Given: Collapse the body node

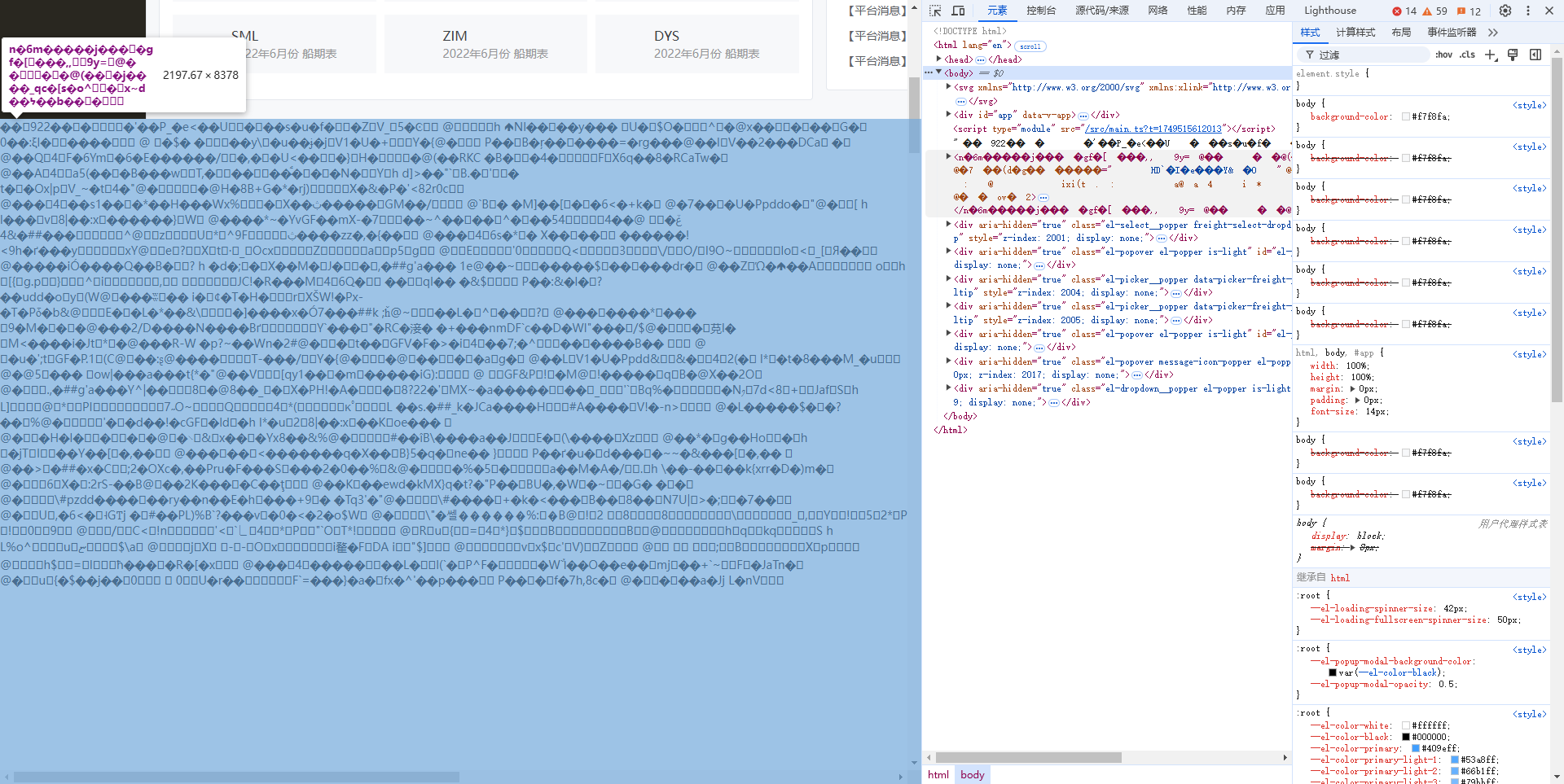Looking at the screenshot, I should coord(939,73).
